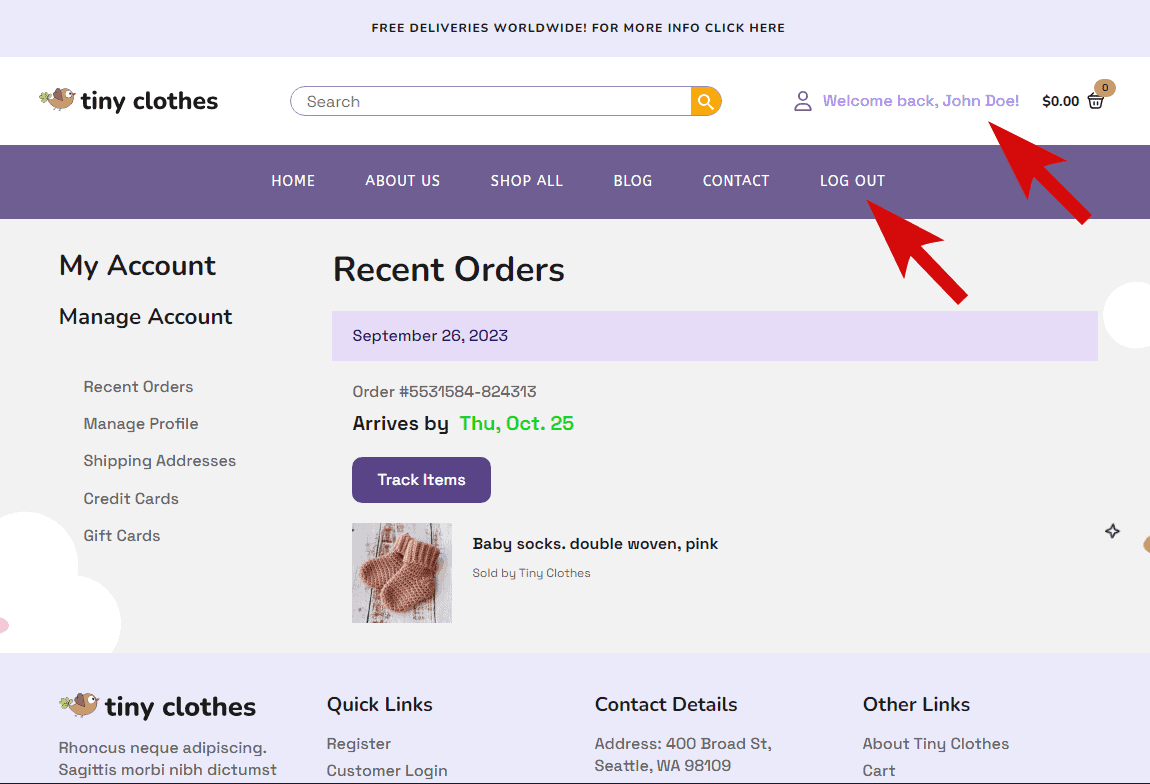
Task: Open Shipping Addresses in sidebar
Action: [160, 461]
